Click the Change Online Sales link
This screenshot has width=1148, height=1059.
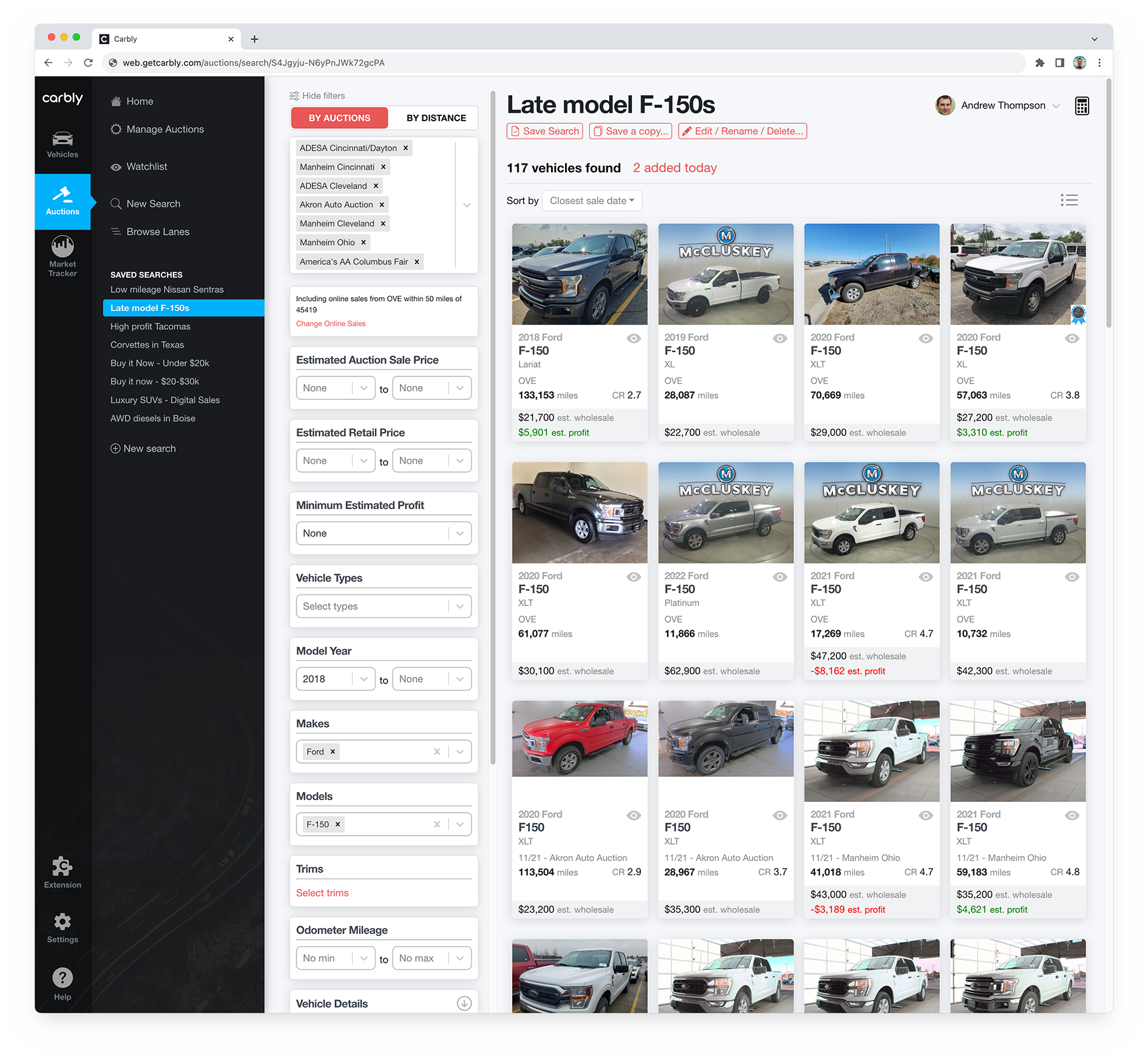pyautogui.click(x=330, y=323)
